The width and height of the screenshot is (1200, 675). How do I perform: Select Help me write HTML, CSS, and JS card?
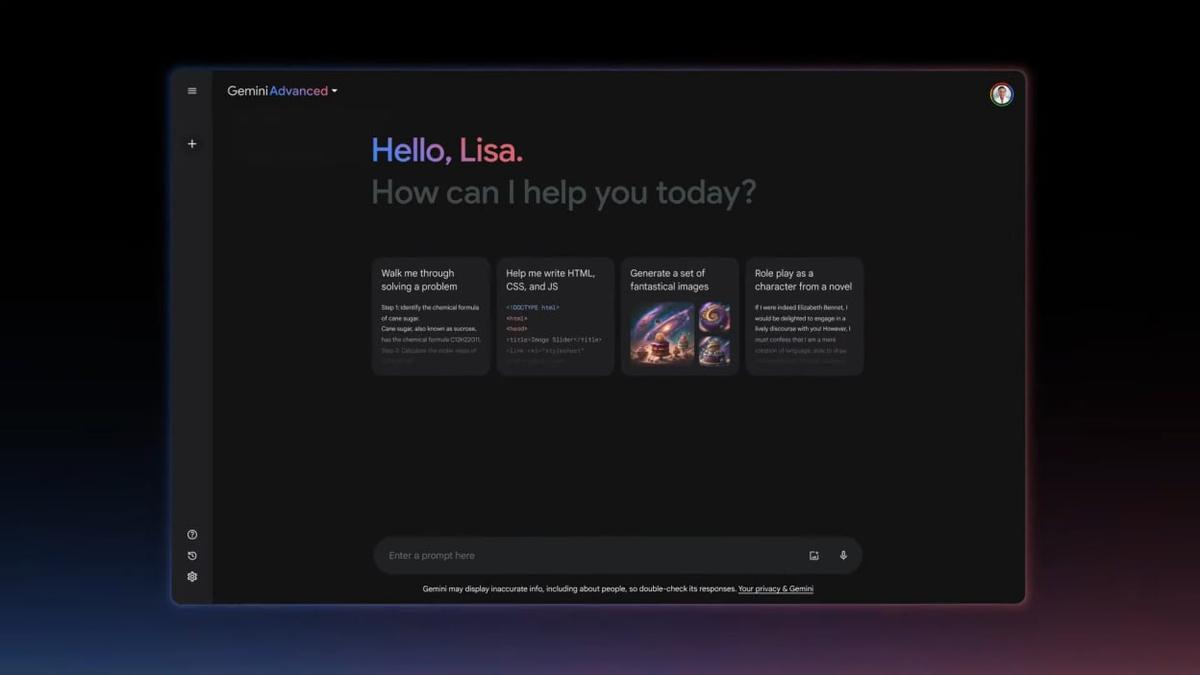coord(555,316)
